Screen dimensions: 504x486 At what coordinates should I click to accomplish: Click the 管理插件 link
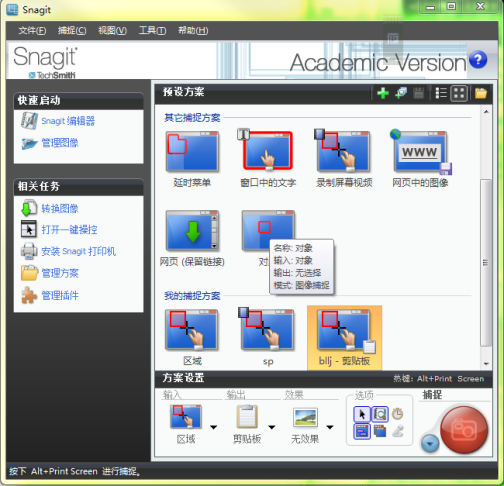(x=60, y=296)
